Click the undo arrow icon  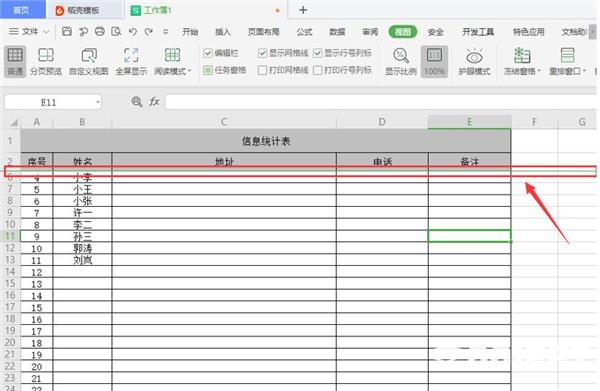132,31
